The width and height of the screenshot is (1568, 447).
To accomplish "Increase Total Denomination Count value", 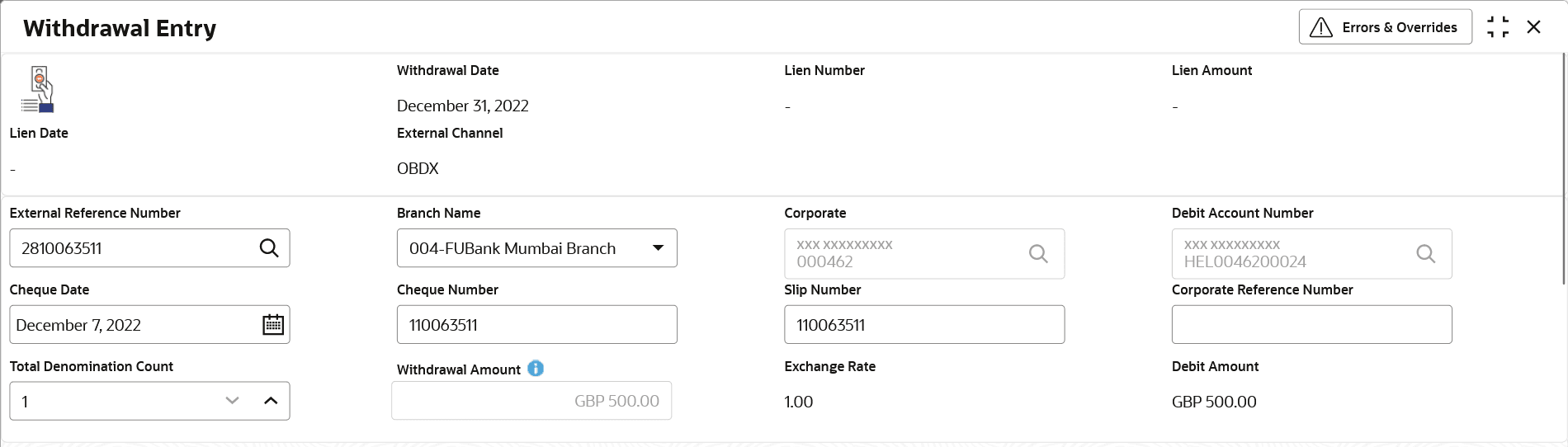I will click(271, 401).
